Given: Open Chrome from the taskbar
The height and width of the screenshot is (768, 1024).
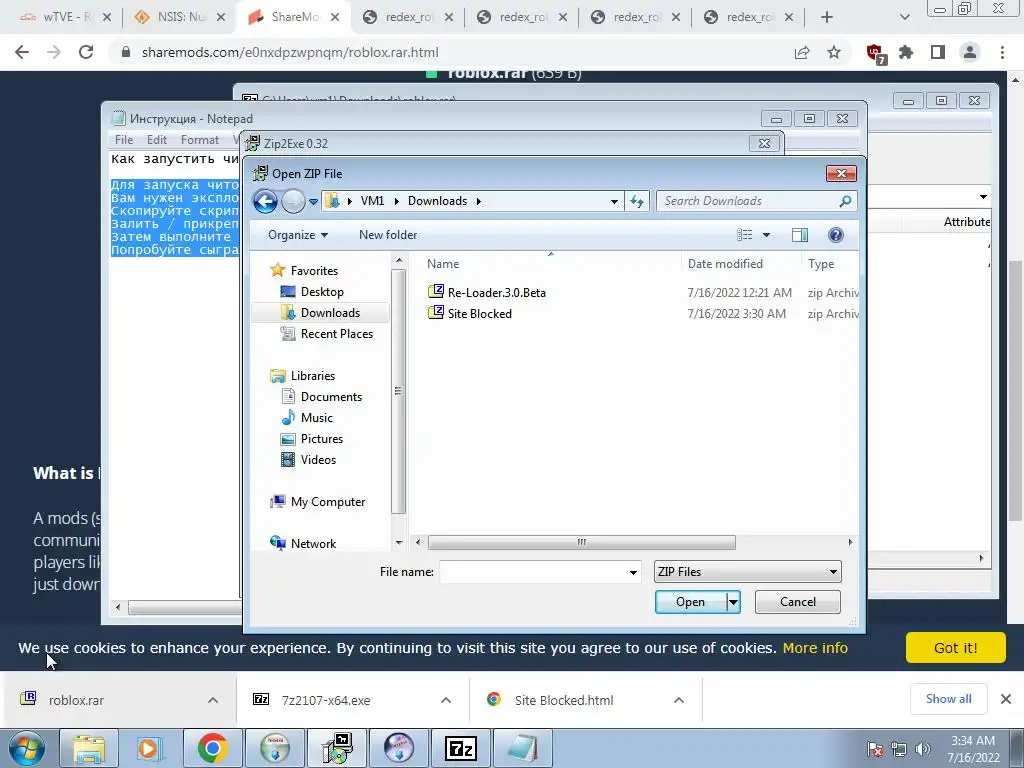Looking at the screenshot, I should (x=212, y=748).
